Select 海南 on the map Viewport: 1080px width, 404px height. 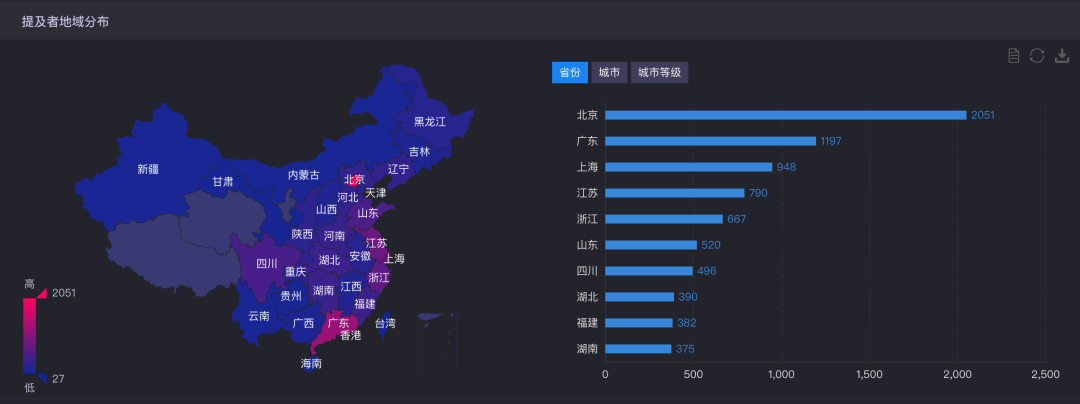tap(311, 363)
